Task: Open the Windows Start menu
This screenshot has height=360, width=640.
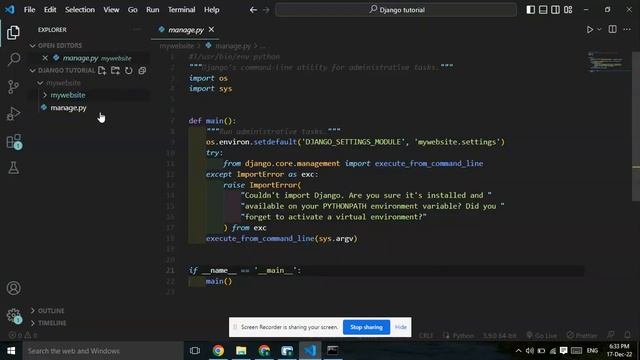Action: coord(11,351)
